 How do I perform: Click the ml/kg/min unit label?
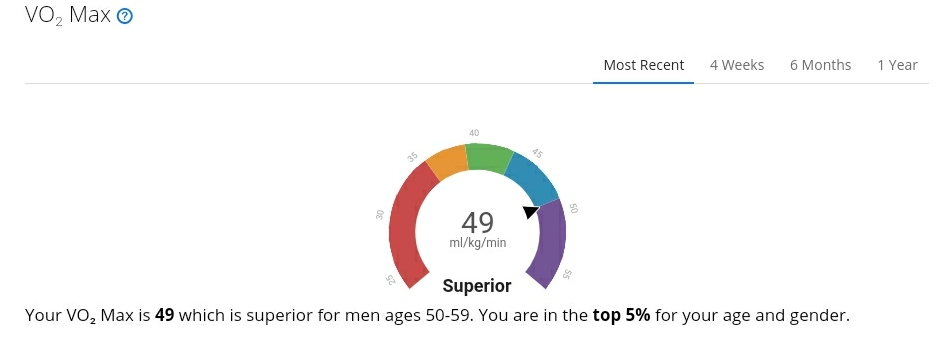click(478, 243)
